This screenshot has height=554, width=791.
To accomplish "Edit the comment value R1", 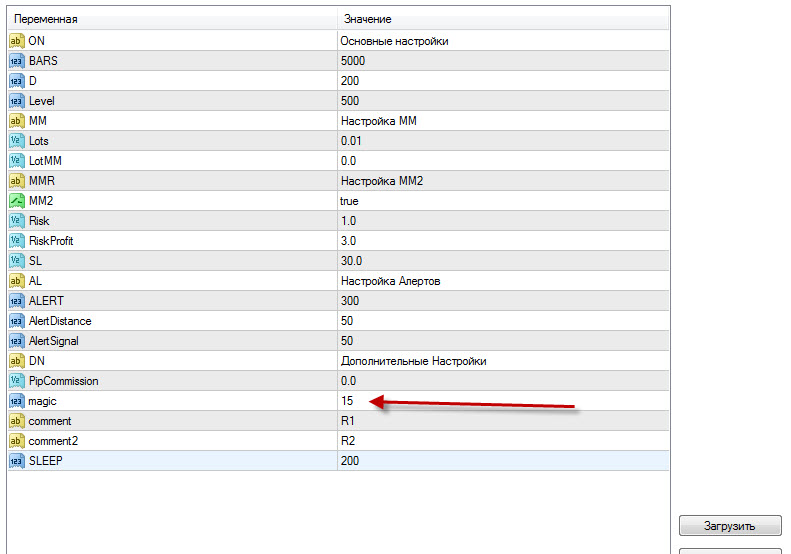I will (x=347, y=421).
